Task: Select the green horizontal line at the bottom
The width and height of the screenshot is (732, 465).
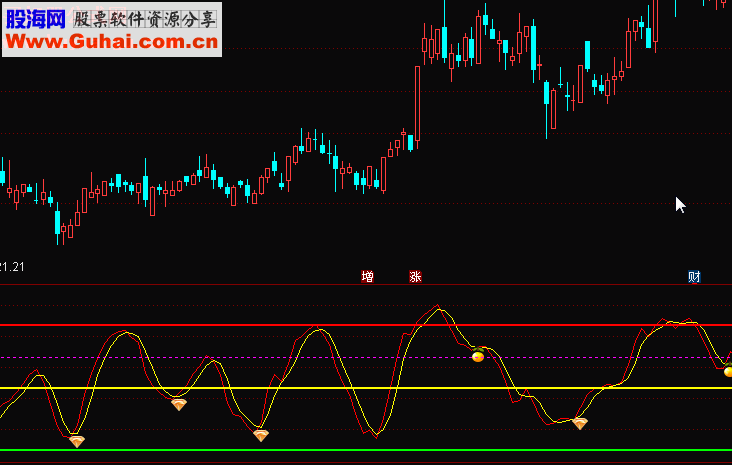Action: pos(366,450)
